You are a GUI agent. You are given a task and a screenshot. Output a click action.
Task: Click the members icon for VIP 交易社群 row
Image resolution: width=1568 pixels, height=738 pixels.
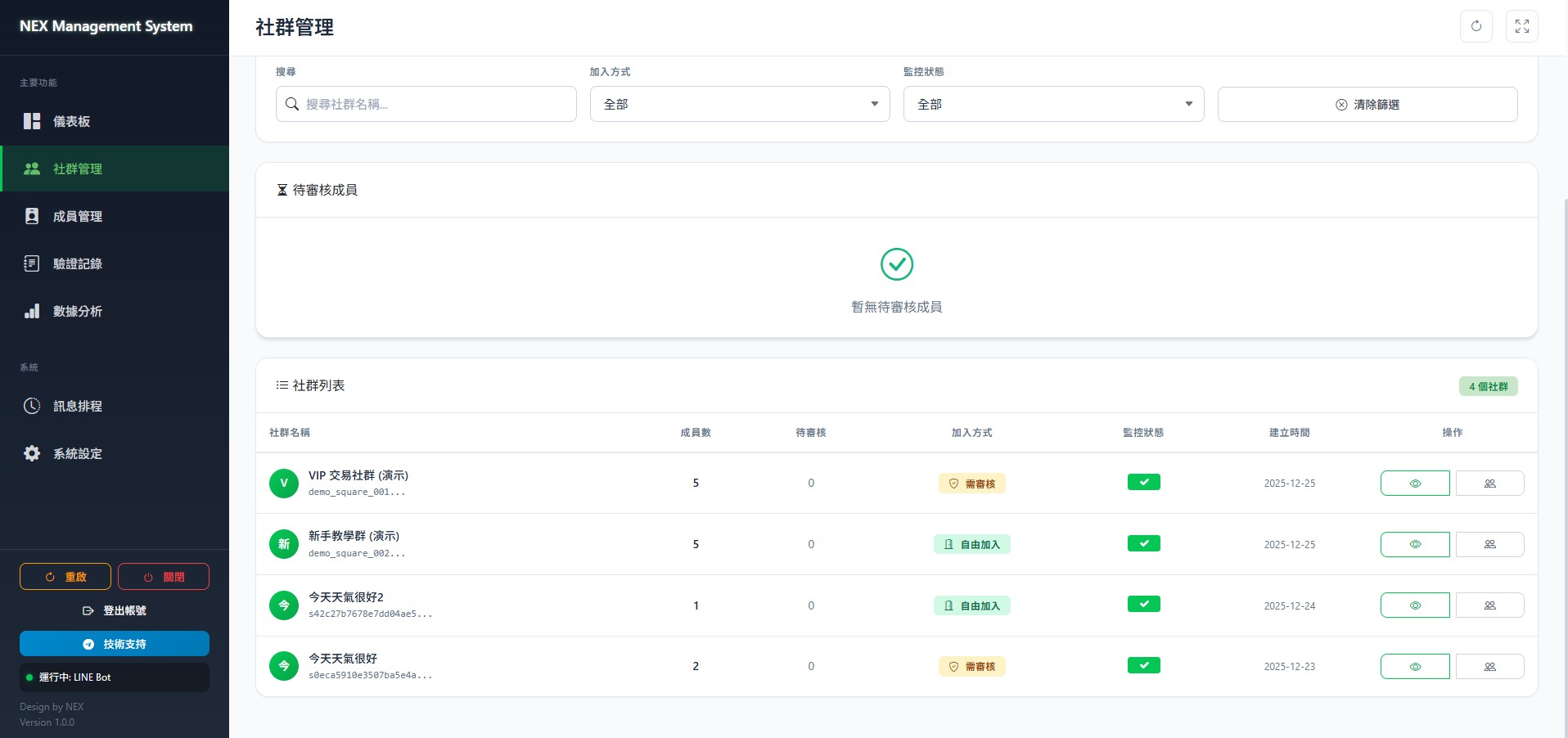click(x=1489, y=484)
